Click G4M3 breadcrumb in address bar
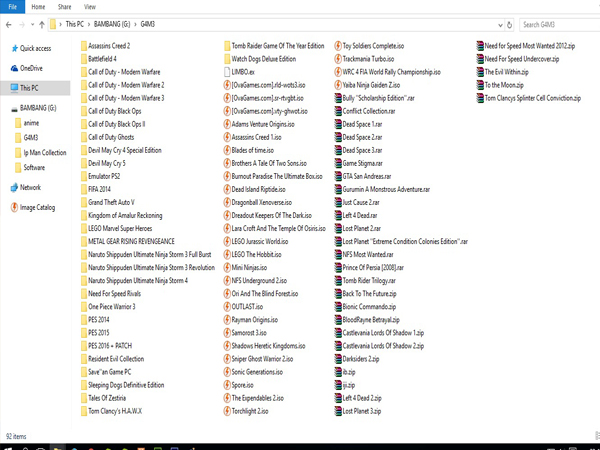The height and width of the screenshot is (450, 600). click(148, 24)
